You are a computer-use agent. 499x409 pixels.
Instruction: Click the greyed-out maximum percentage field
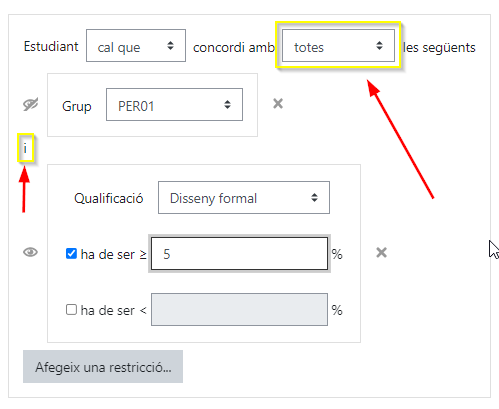(239, 310)
